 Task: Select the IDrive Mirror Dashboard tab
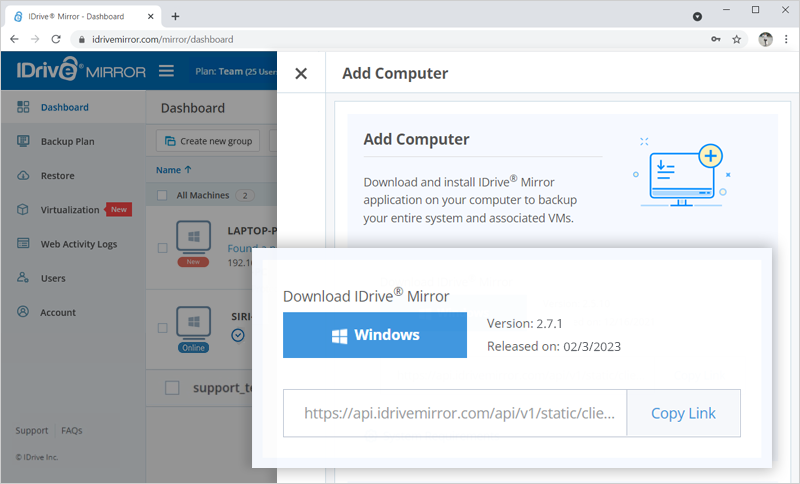pyautogui.click(x=83, y=16)
